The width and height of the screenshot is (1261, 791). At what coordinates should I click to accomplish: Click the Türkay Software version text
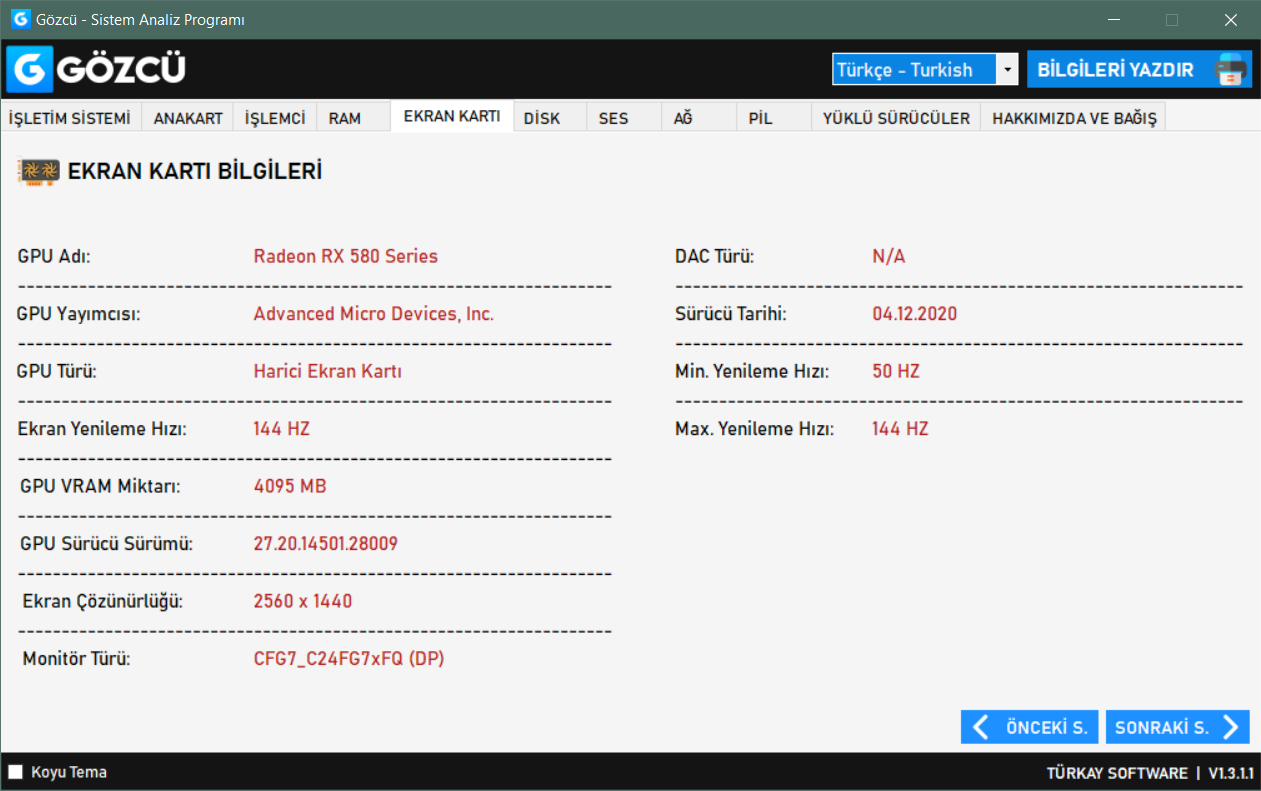tap(1150, 773)
